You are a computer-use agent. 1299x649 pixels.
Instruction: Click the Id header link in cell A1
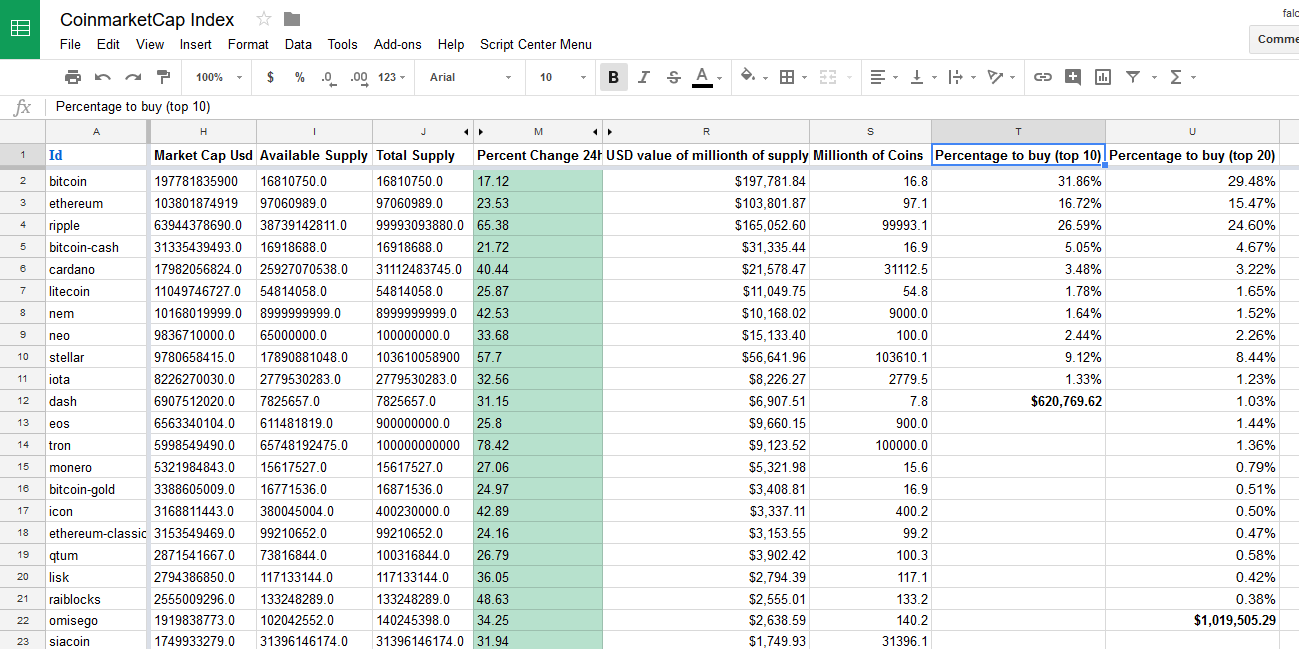tap(55, 156)
